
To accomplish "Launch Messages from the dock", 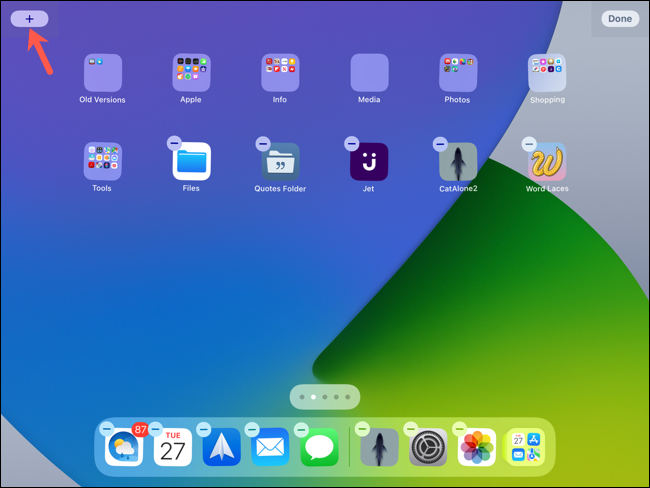I will (x=320, y=447).
